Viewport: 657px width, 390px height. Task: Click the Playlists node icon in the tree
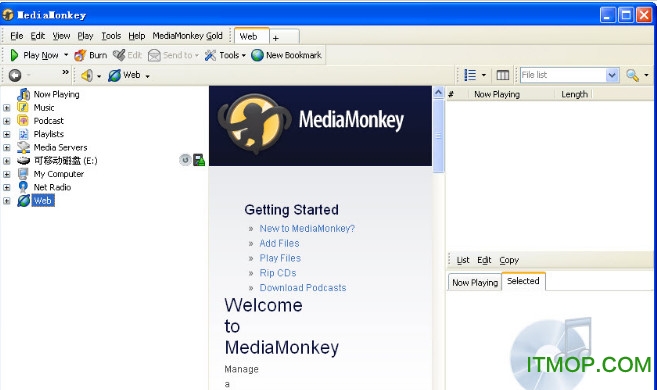tap(23, 134)
